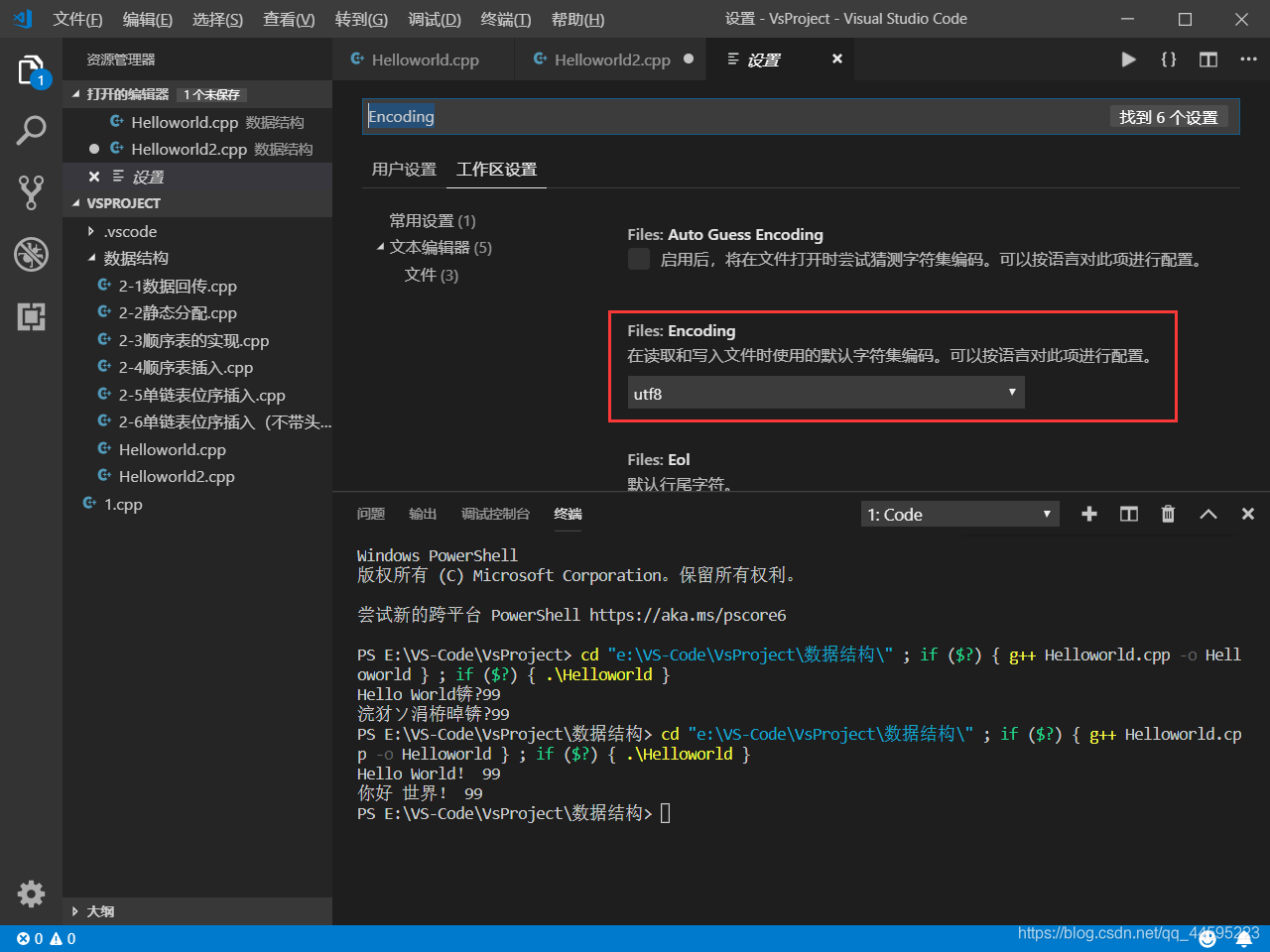Open 1.cpp in the file tree
The image size is (1270, 952).
pos(123,504)
